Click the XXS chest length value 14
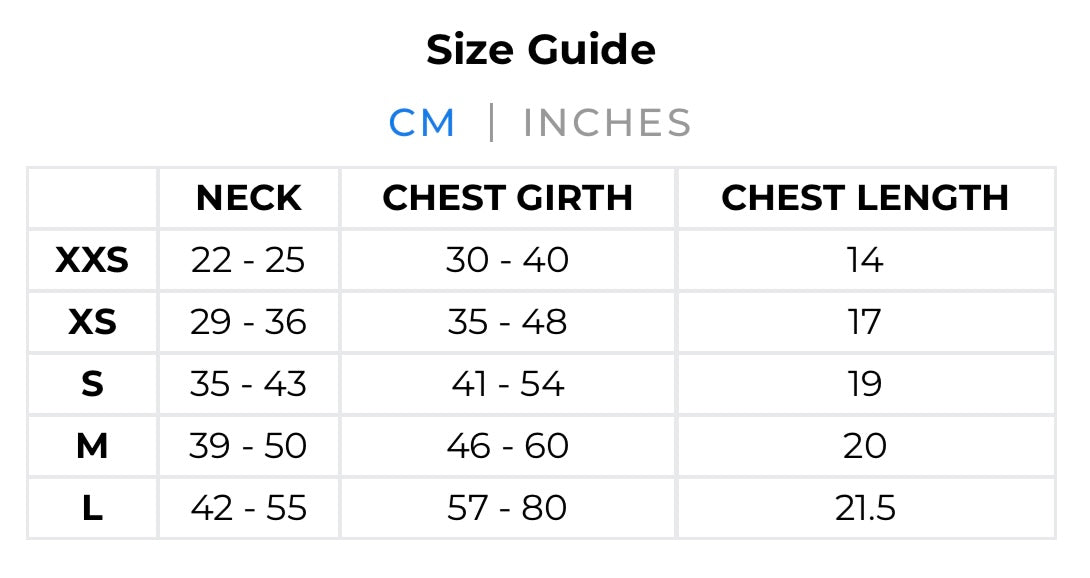1090x578 pixels. point(865,261)
